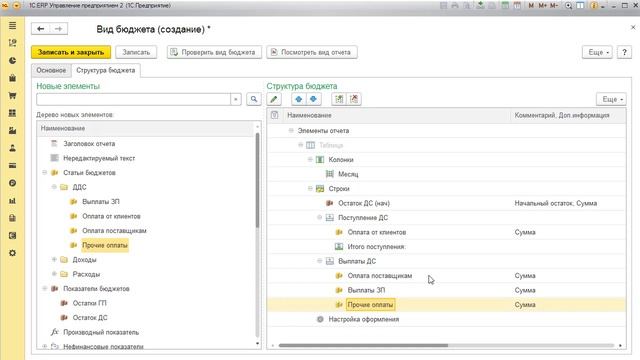Image resolution: width=640 pixels, height=360 pixels.
Task: Select Производный показатель item
Action: 101,332
